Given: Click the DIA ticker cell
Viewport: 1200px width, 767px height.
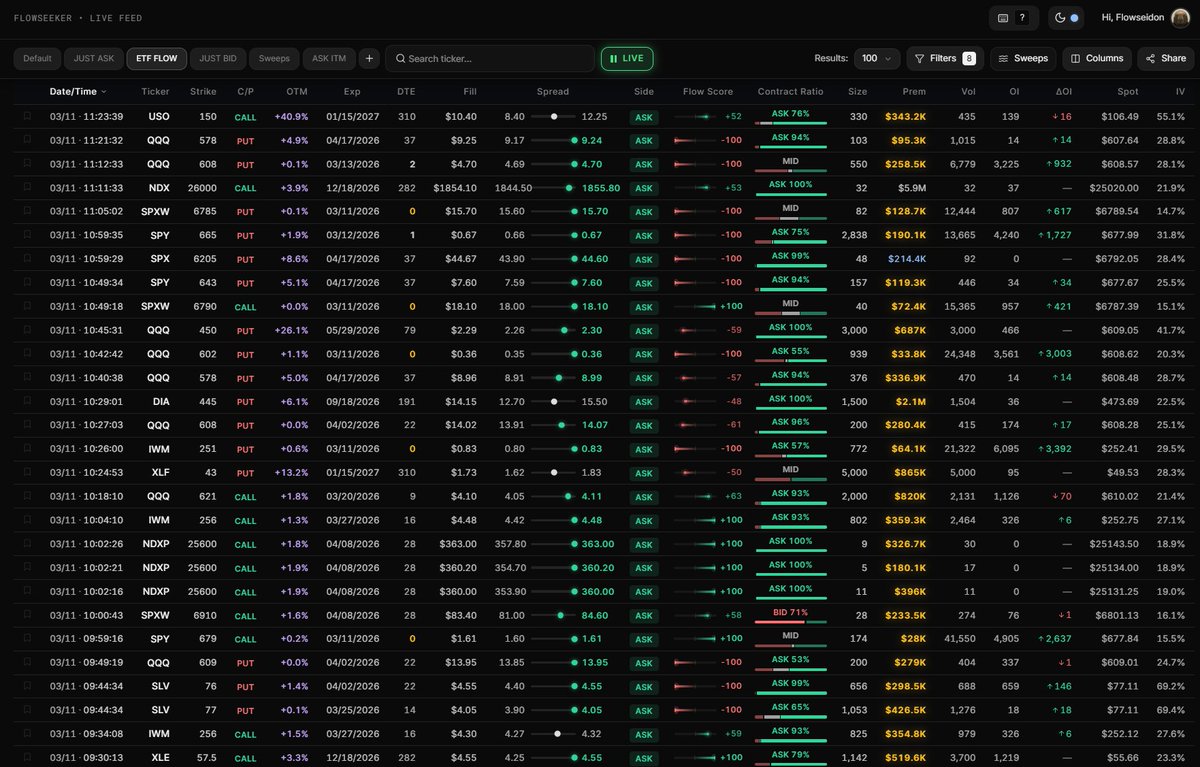Looking at the screenshot, I should point(159,401).
